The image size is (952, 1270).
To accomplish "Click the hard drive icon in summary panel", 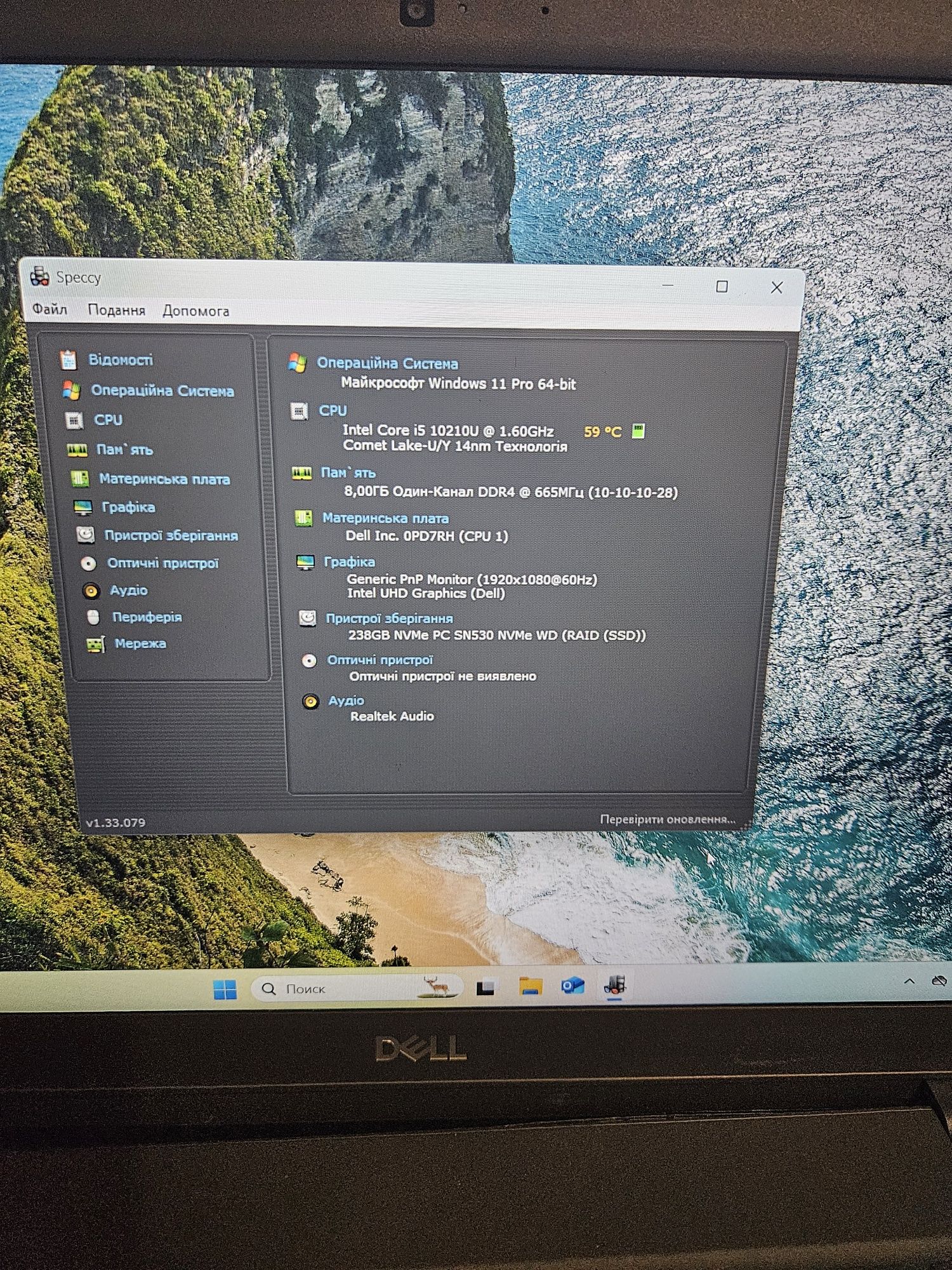I will pyautogui.click(x=307, y=618).
